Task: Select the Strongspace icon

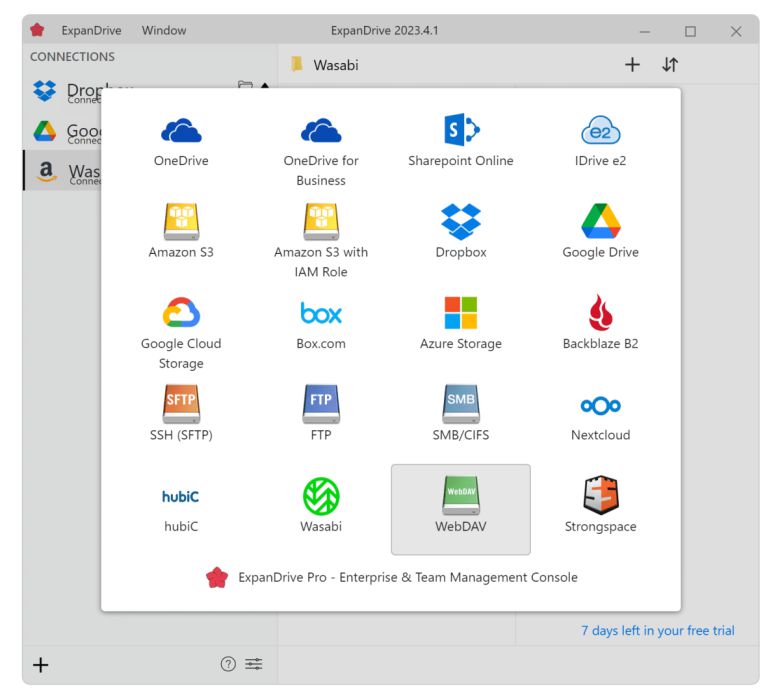Action: pos(600,496)
